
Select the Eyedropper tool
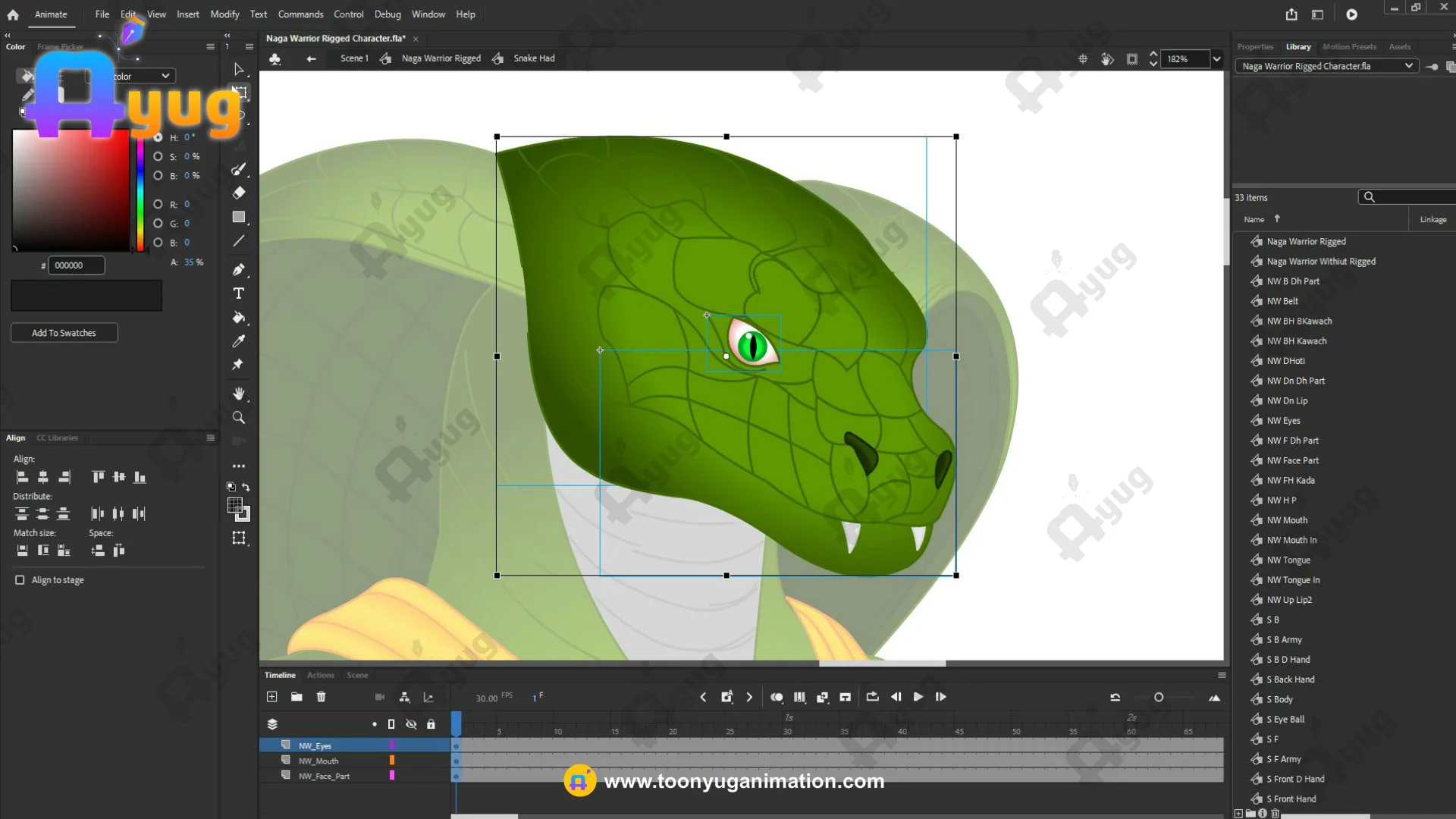pos(238,341)
